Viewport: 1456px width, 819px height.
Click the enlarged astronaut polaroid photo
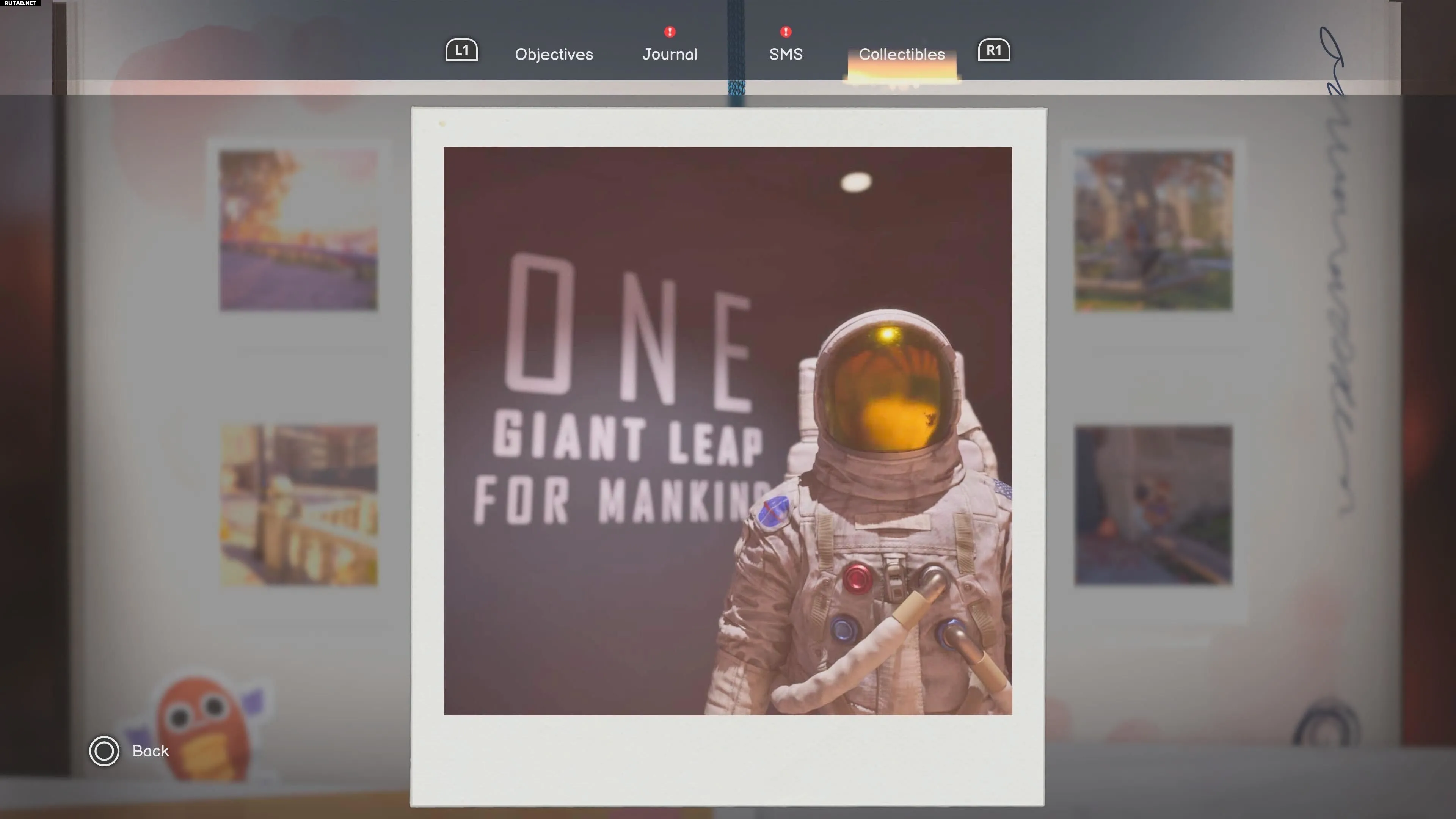click(x=728, y=431)
